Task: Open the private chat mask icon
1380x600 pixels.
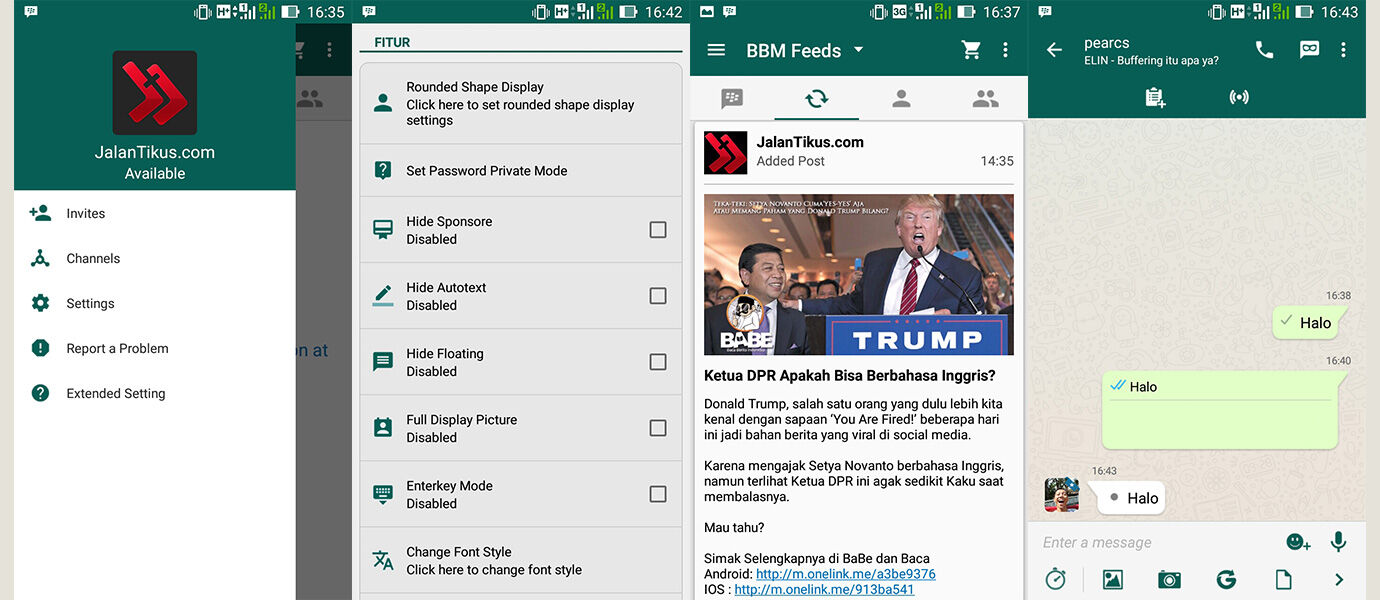Action: click(1309, 50)
